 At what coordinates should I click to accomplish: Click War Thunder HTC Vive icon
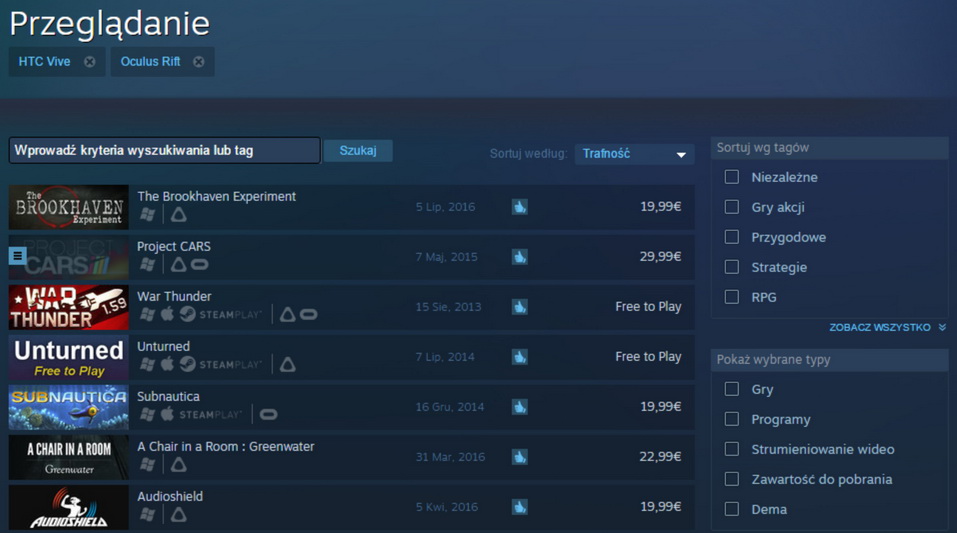click(287, 315)
